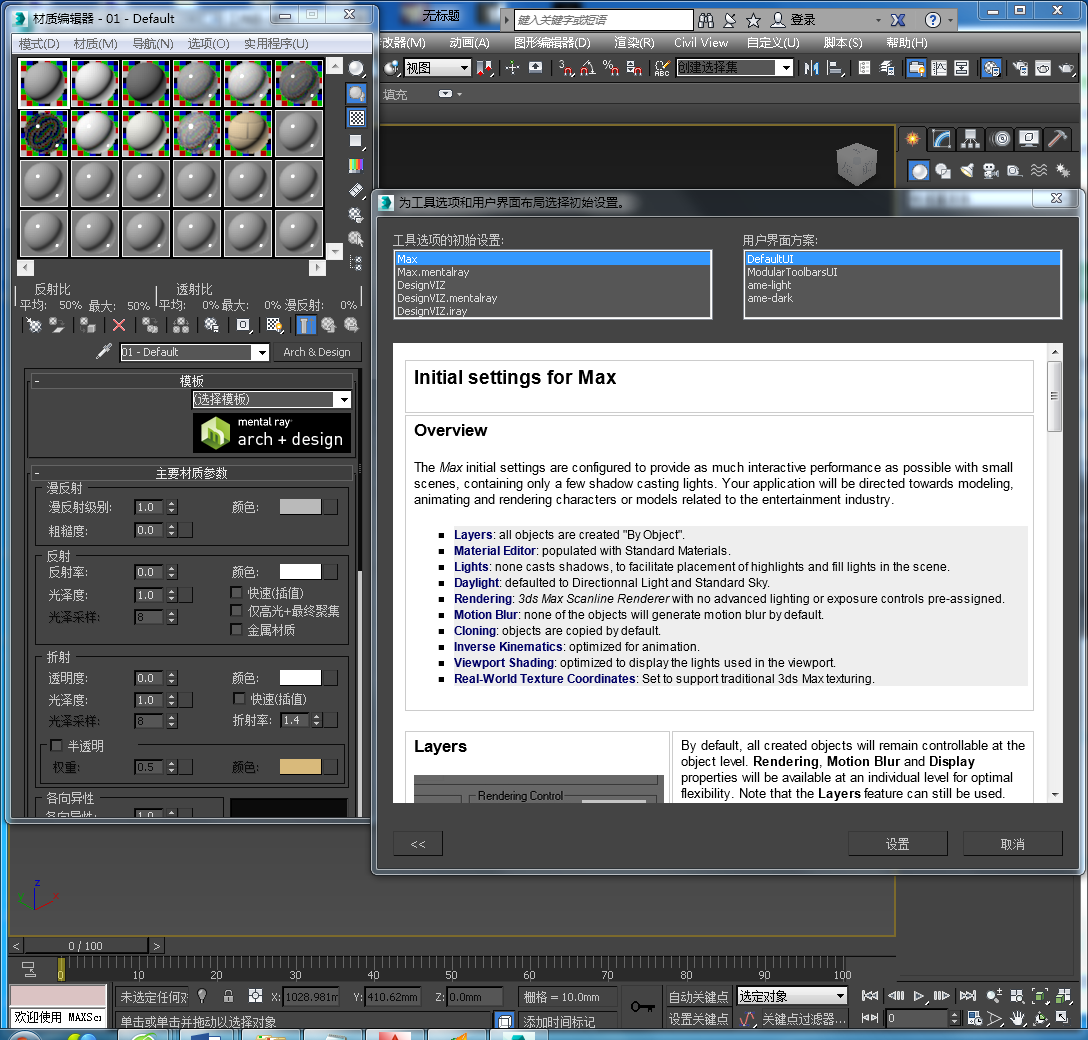Toggle Fast interpolate checkbox under refraction
This screenshot has height=1040, width=1088.
(x=239, y=698)
